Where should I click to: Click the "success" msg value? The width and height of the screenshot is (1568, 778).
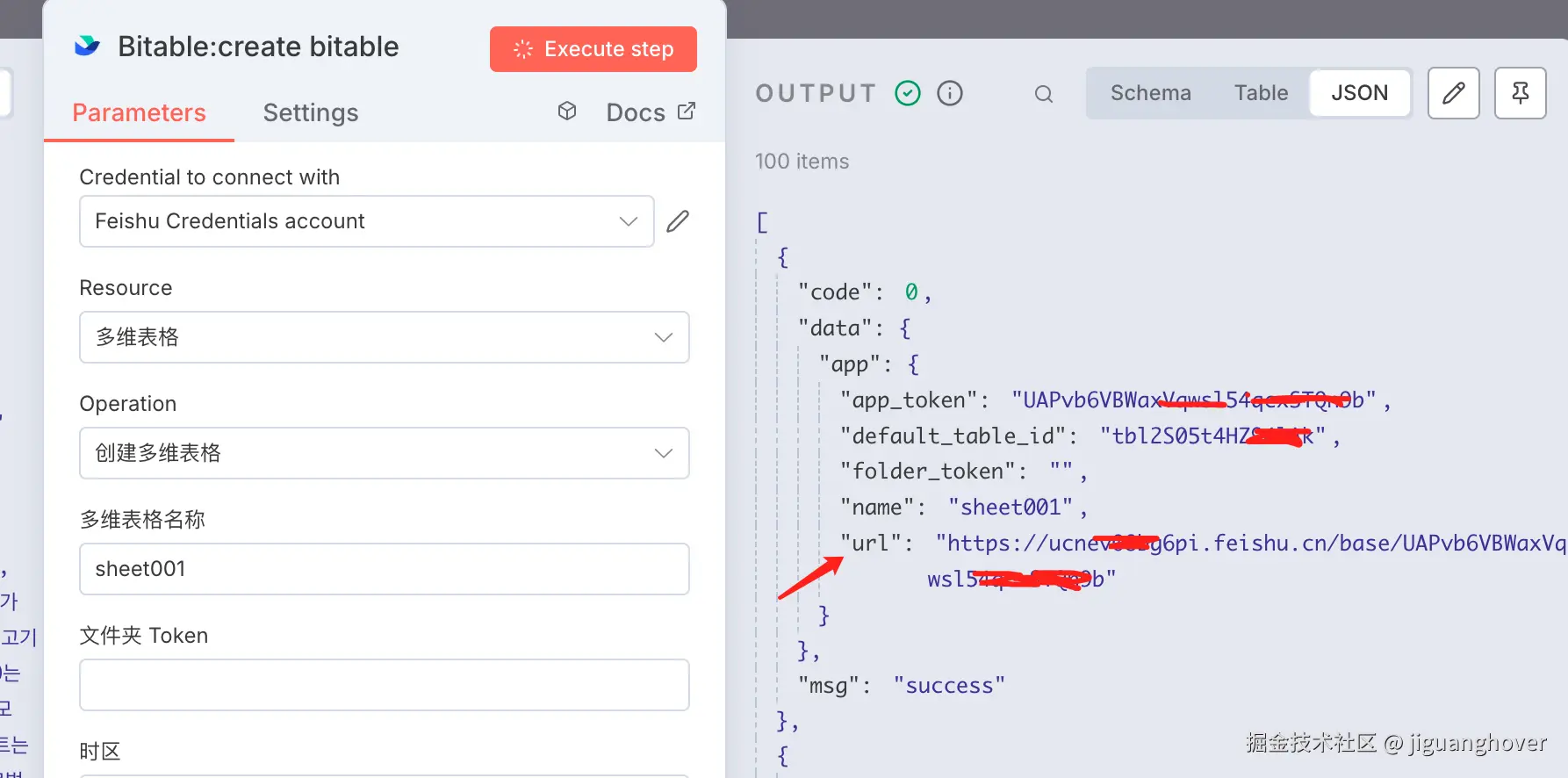coord(949,686)
